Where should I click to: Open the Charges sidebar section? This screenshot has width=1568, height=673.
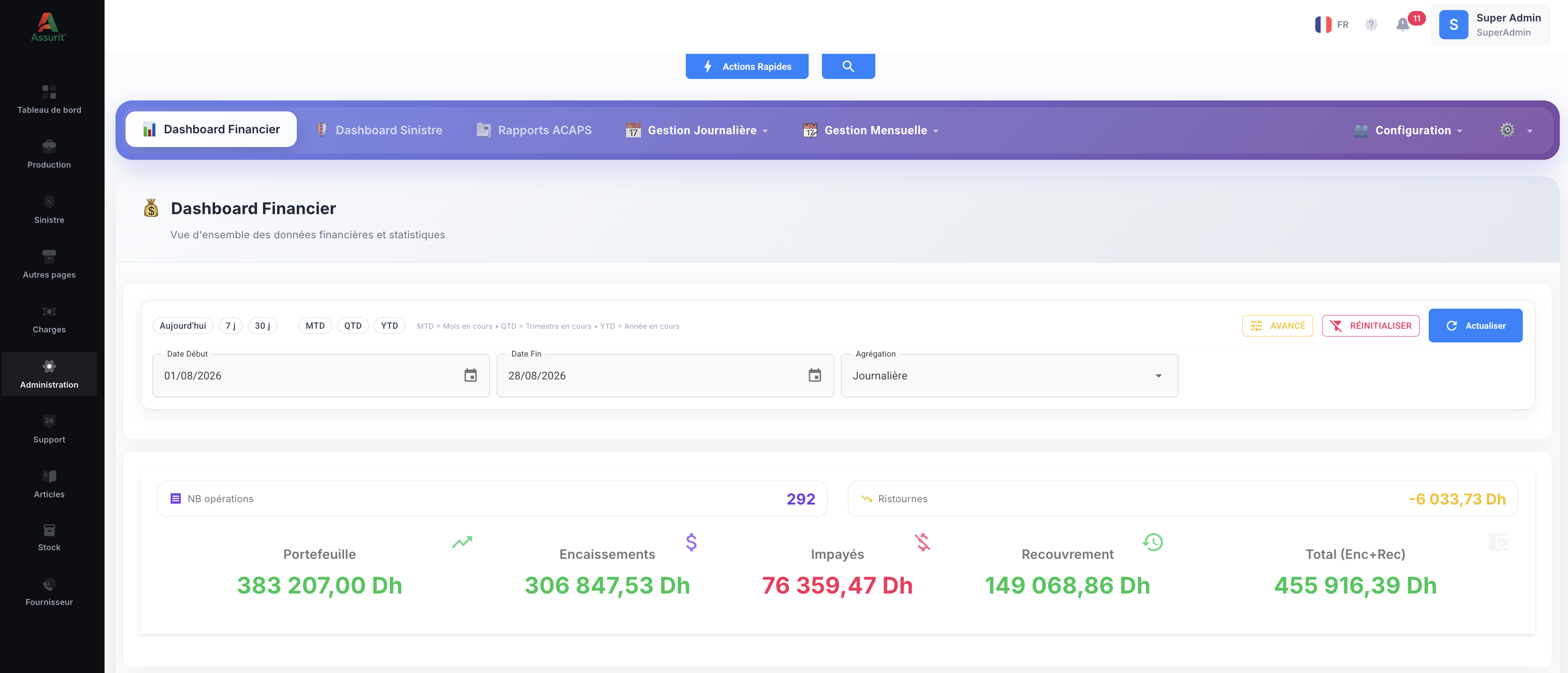pos(49,320)
